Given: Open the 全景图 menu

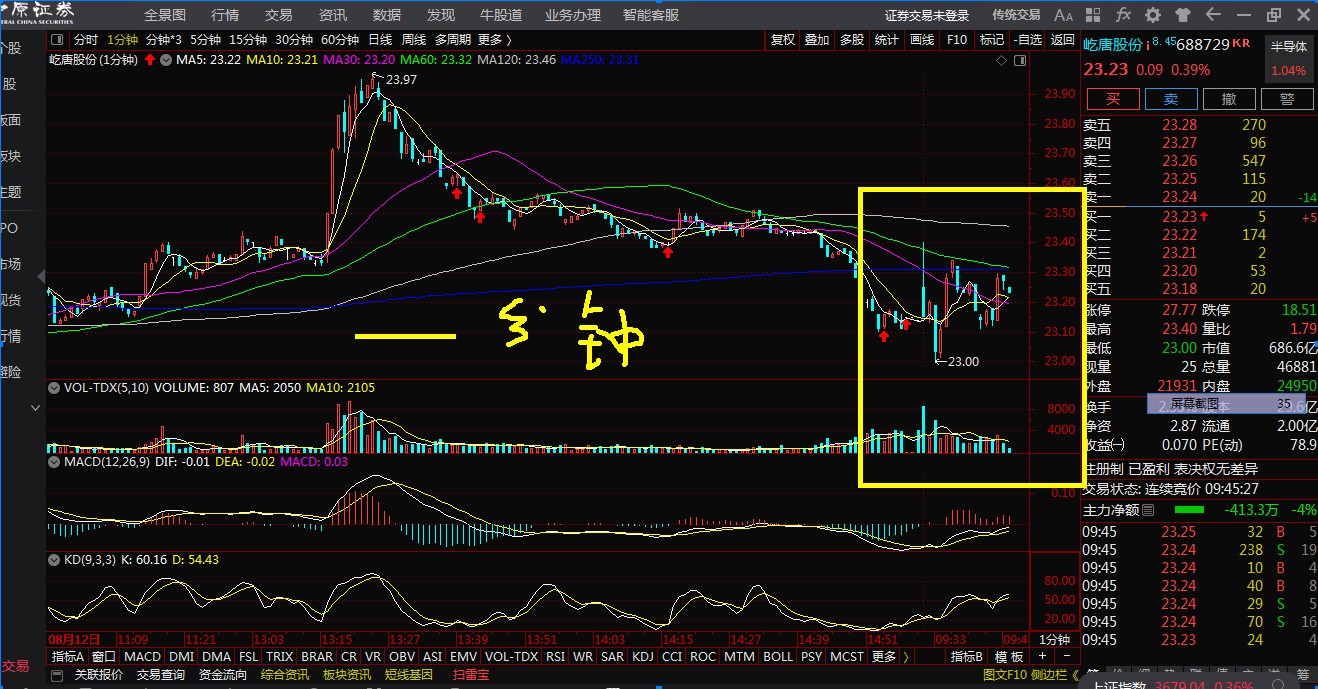Looking at the screenshot, I should pos(165,15).
